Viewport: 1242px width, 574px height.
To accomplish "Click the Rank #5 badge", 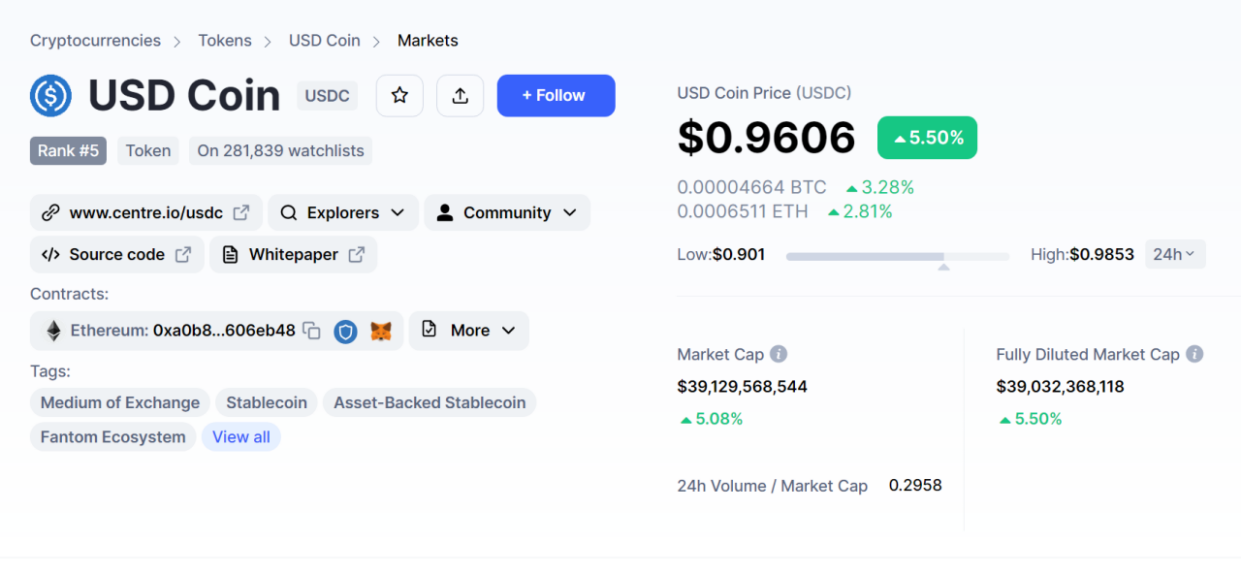I will click(68, 151).
